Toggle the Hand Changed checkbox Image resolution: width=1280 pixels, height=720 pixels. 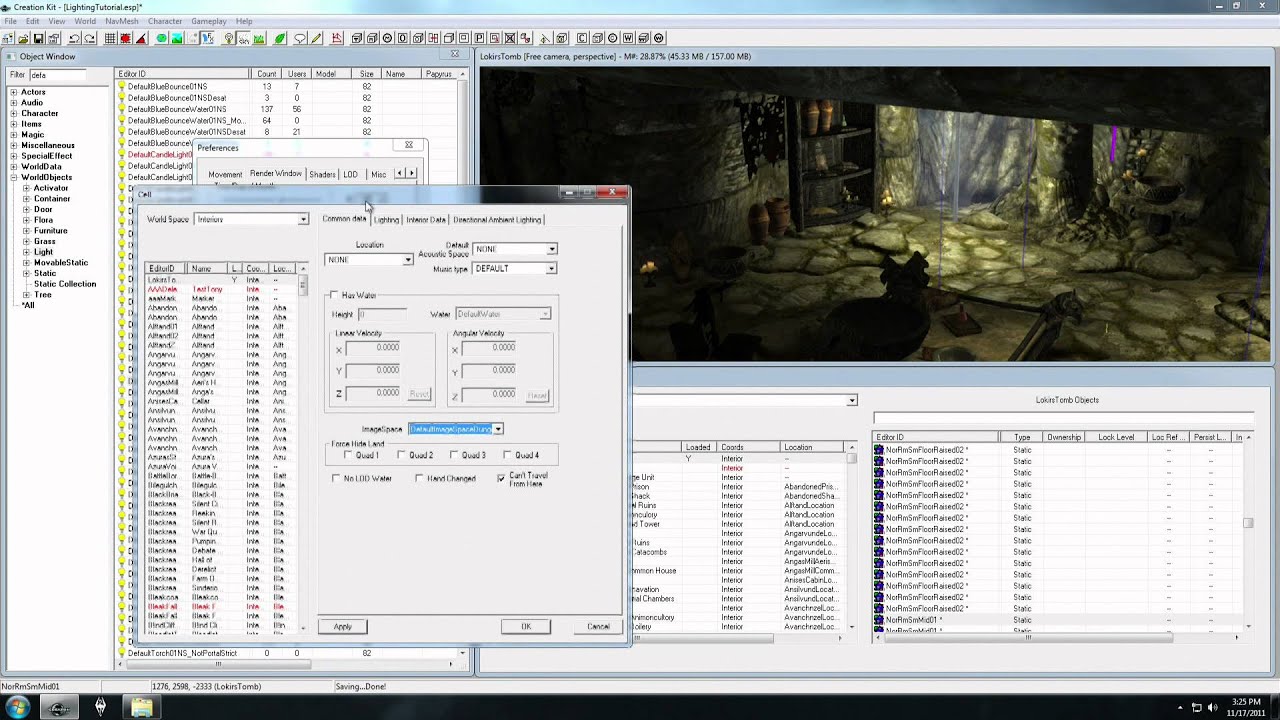coord(419,478)
